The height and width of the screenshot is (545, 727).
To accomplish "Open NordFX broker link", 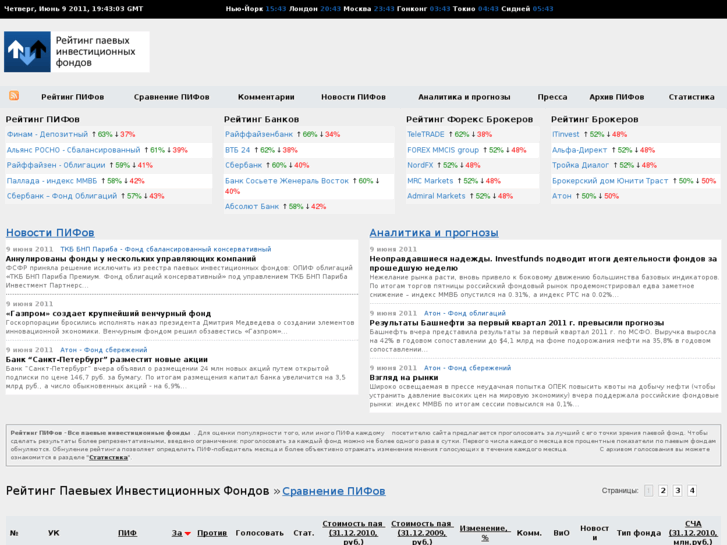I will pos(420,165).
